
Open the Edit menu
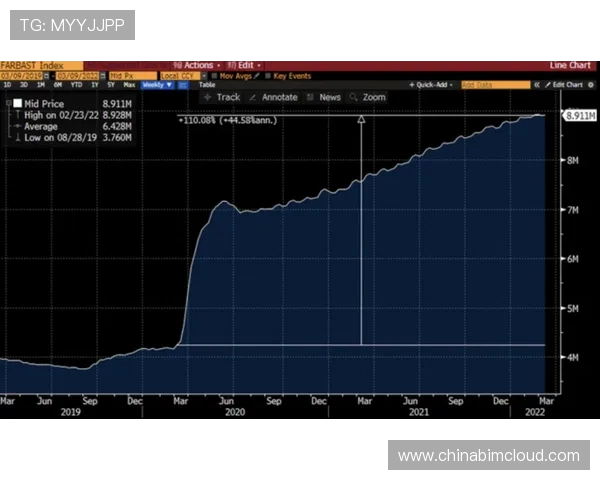[x=249, y=65]
